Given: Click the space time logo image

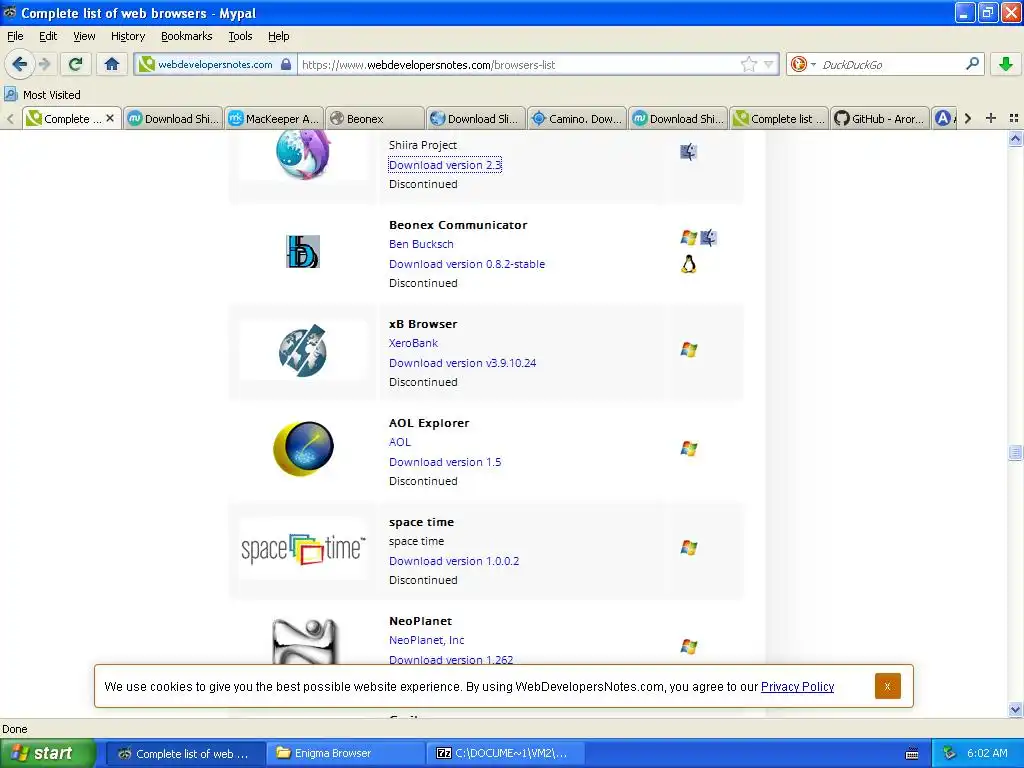Looking at the screenshot, I should tap(303, 549).
